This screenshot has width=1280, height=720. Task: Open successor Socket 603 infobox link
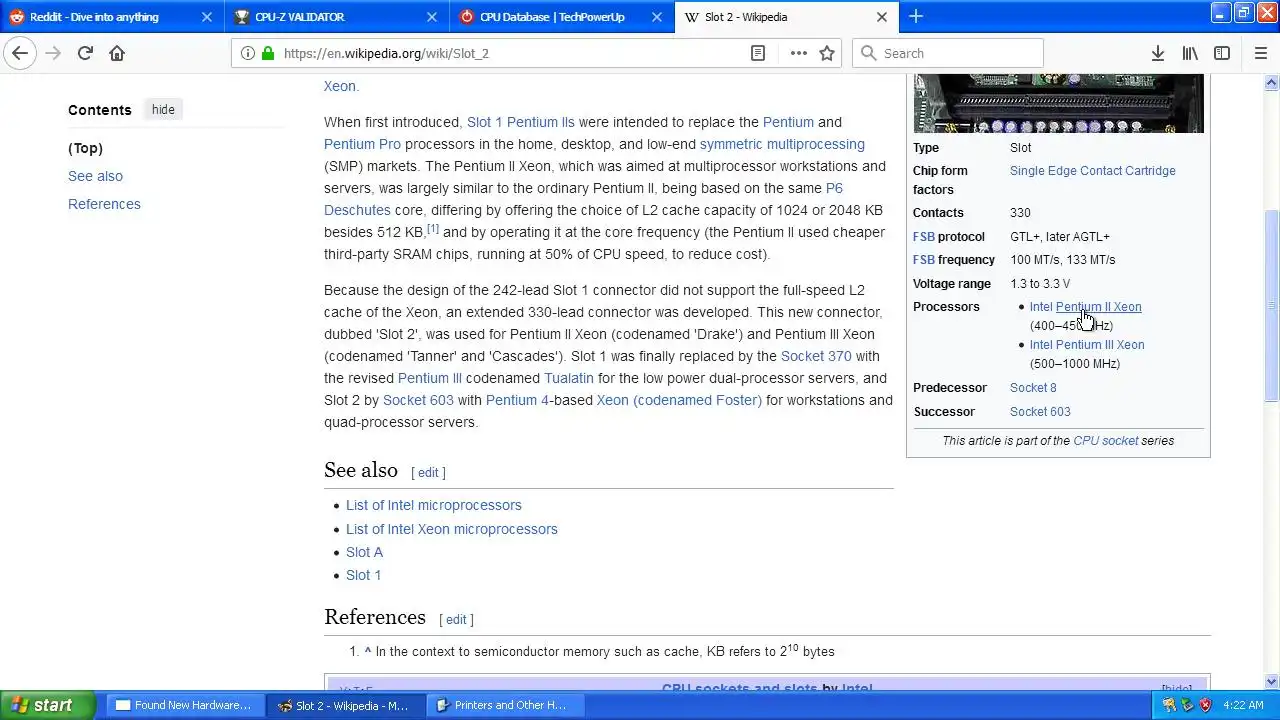pyautogui.click(x=1040, y=412)
